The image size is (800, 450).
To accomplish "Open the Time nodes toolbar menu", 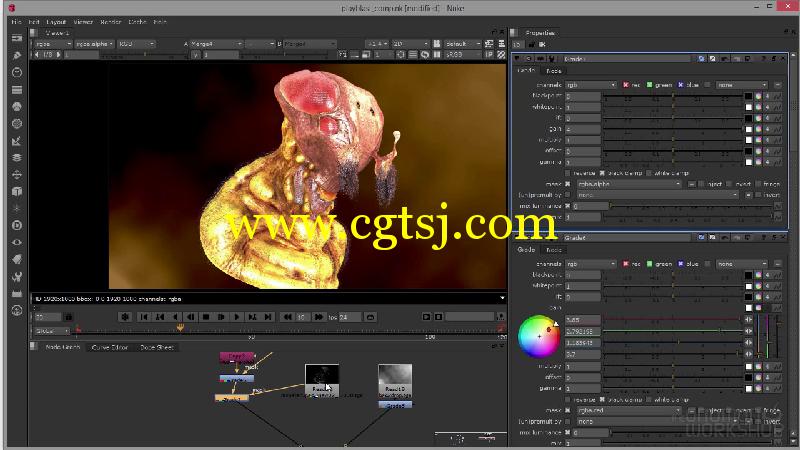I will click(x=17, y=72).
